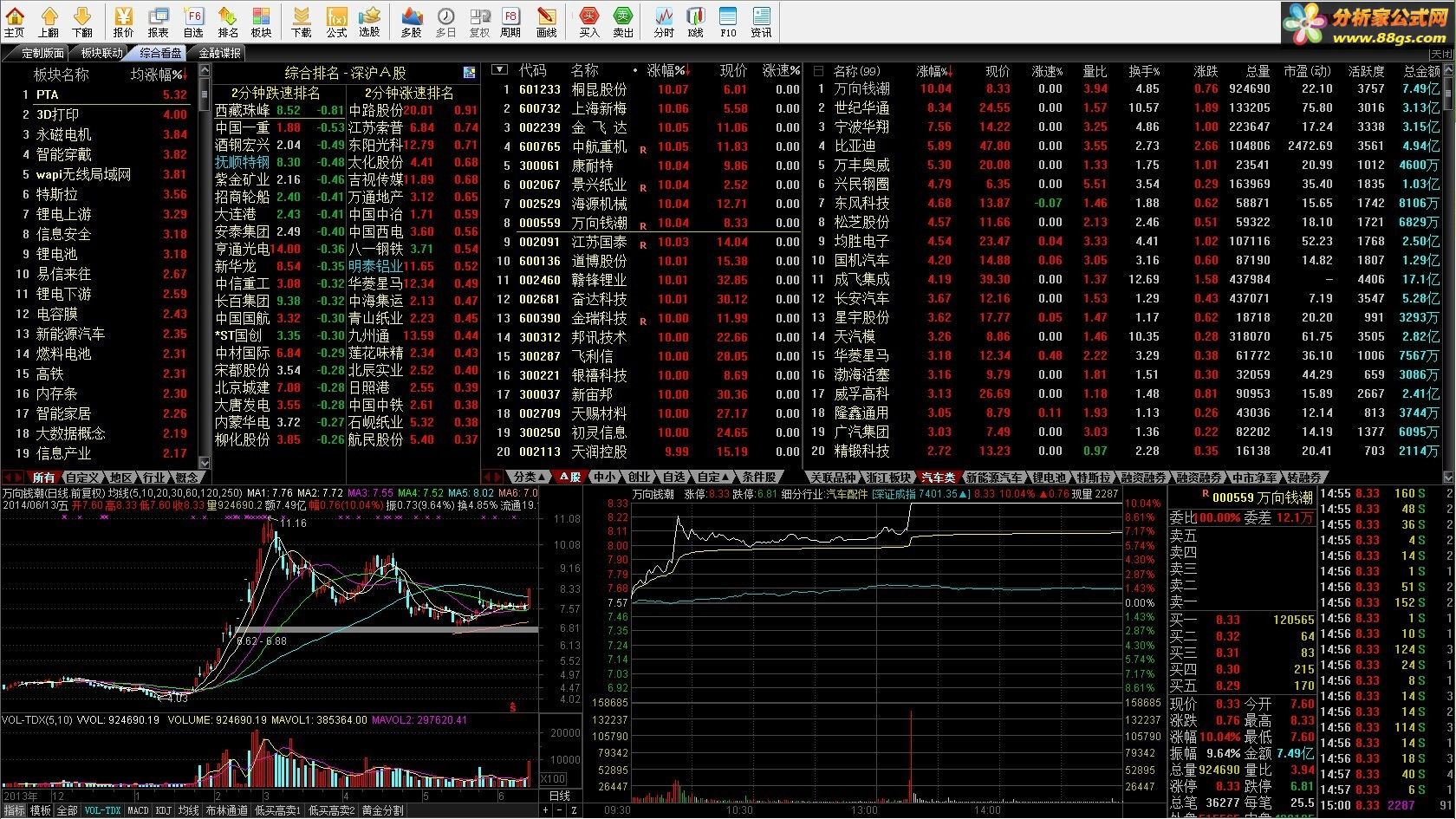Click 中路股份 in the 2分钟涨速排名 list
The height and width of the screenshot is (819, 1456).
click(x=375, y=110)
